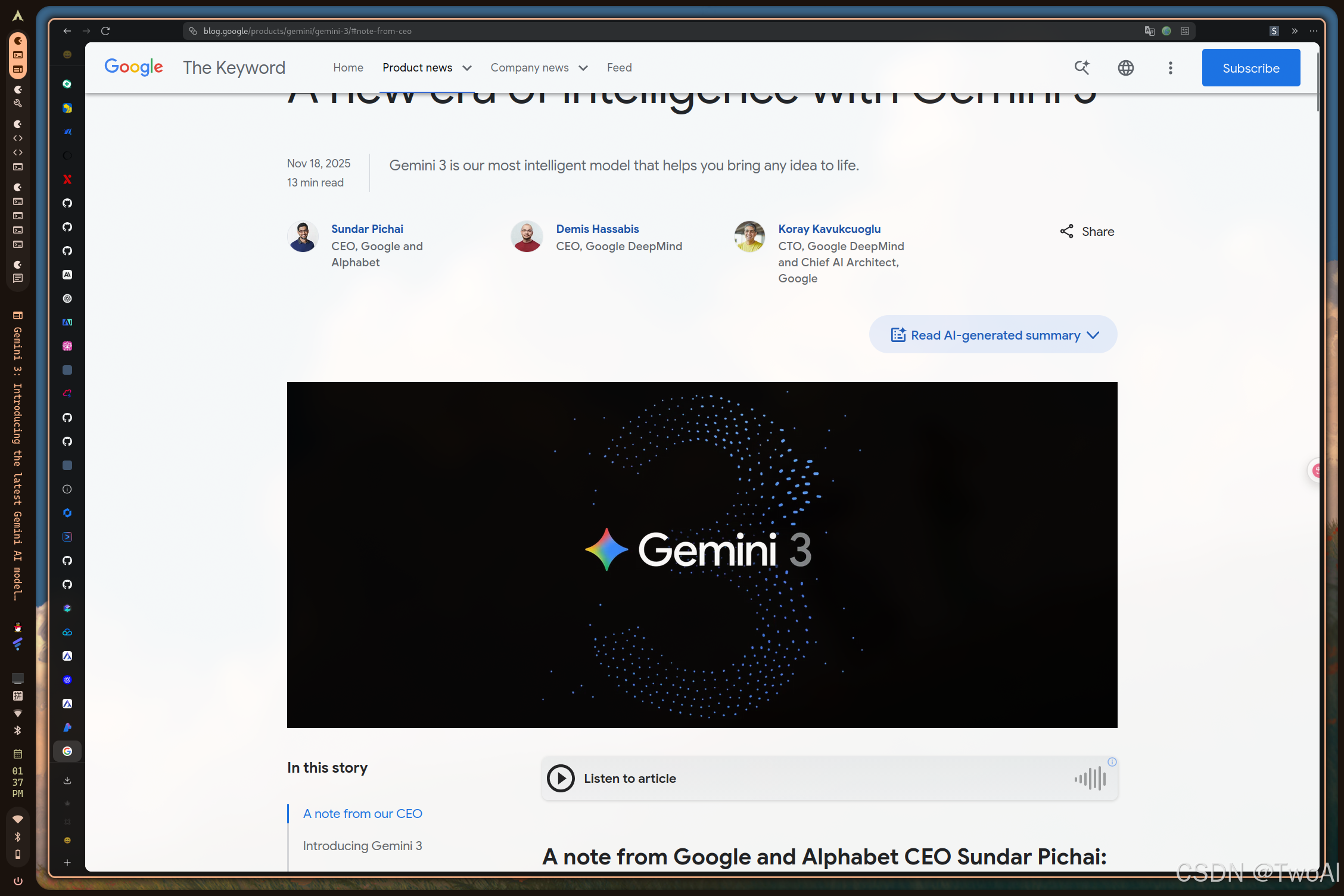Click the Share icon beside authors
The width and height of the screenshot is (1344, 896).
[1066, 231]
